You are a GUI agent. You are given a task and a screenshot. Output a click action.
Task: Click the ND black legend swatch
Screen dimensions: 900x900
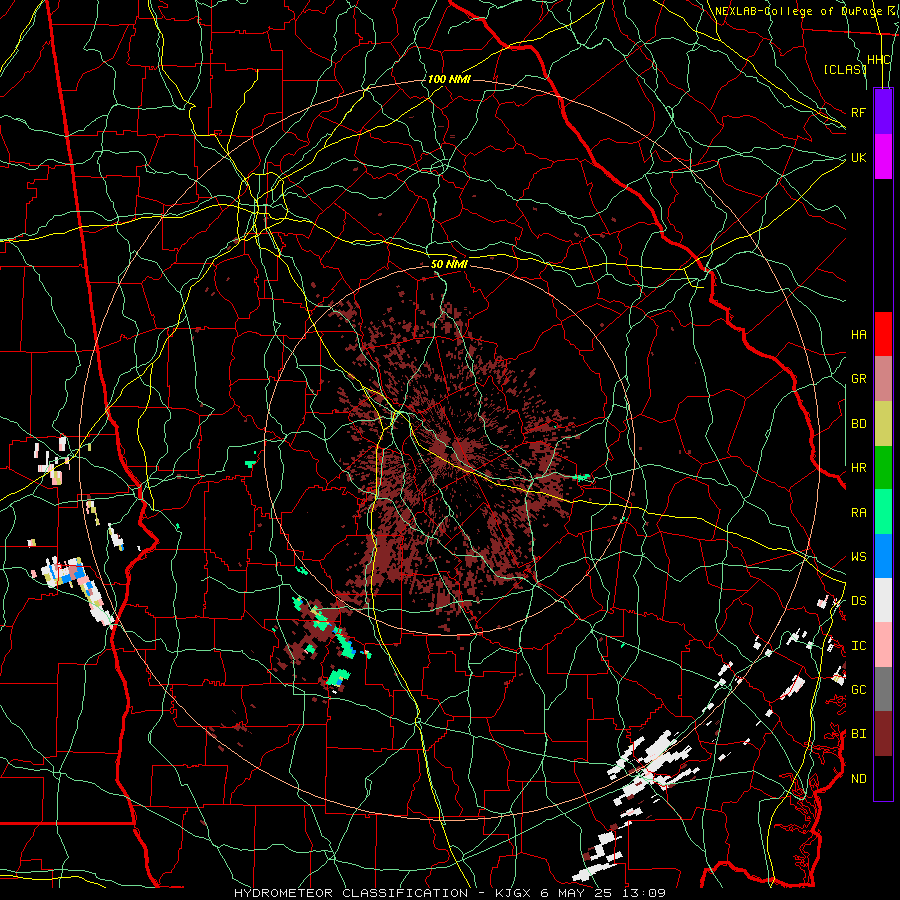coord(883,778)
